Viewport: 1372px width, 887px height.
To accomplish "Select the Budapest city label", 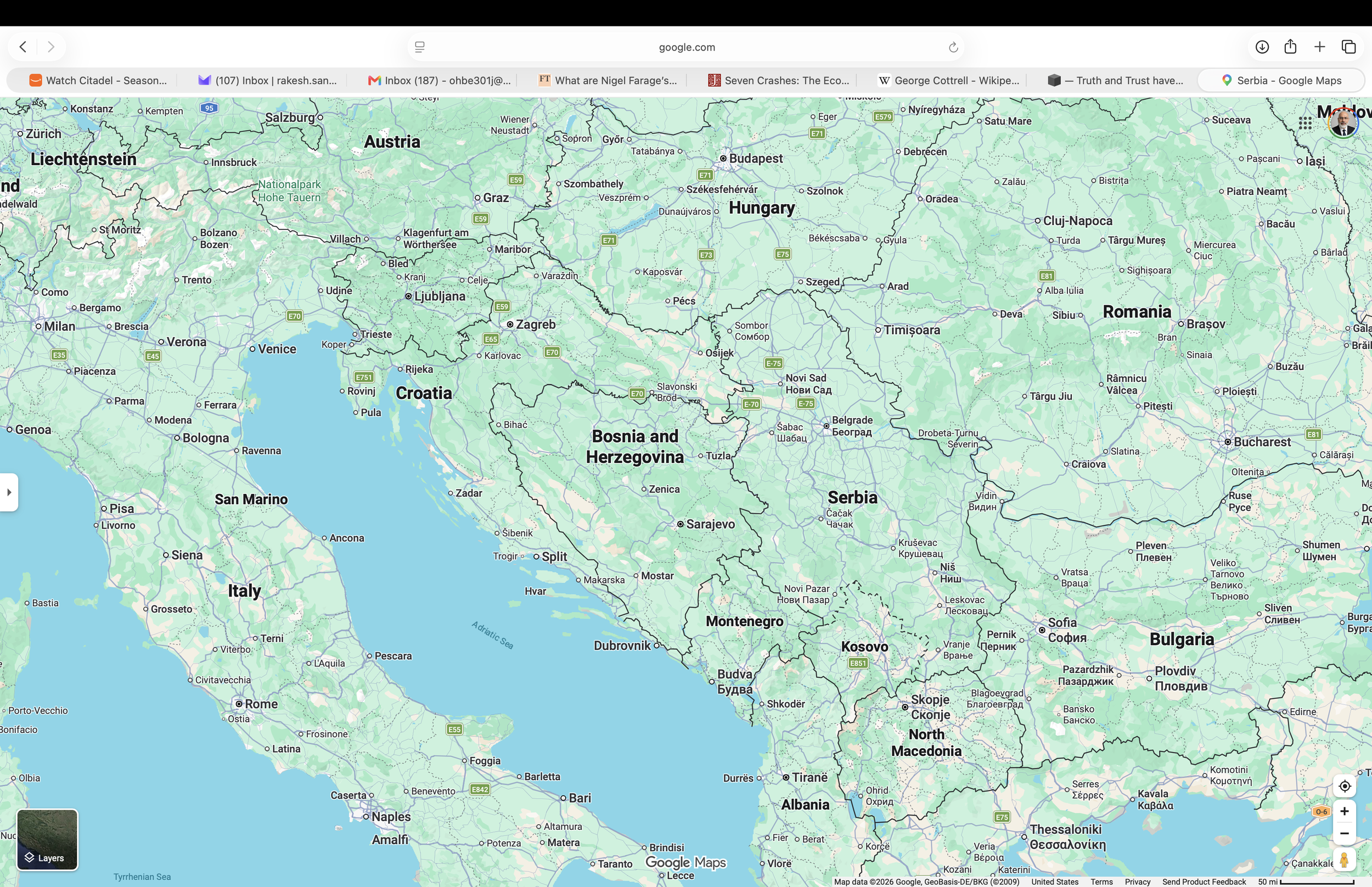I will [x=756, y=159].
